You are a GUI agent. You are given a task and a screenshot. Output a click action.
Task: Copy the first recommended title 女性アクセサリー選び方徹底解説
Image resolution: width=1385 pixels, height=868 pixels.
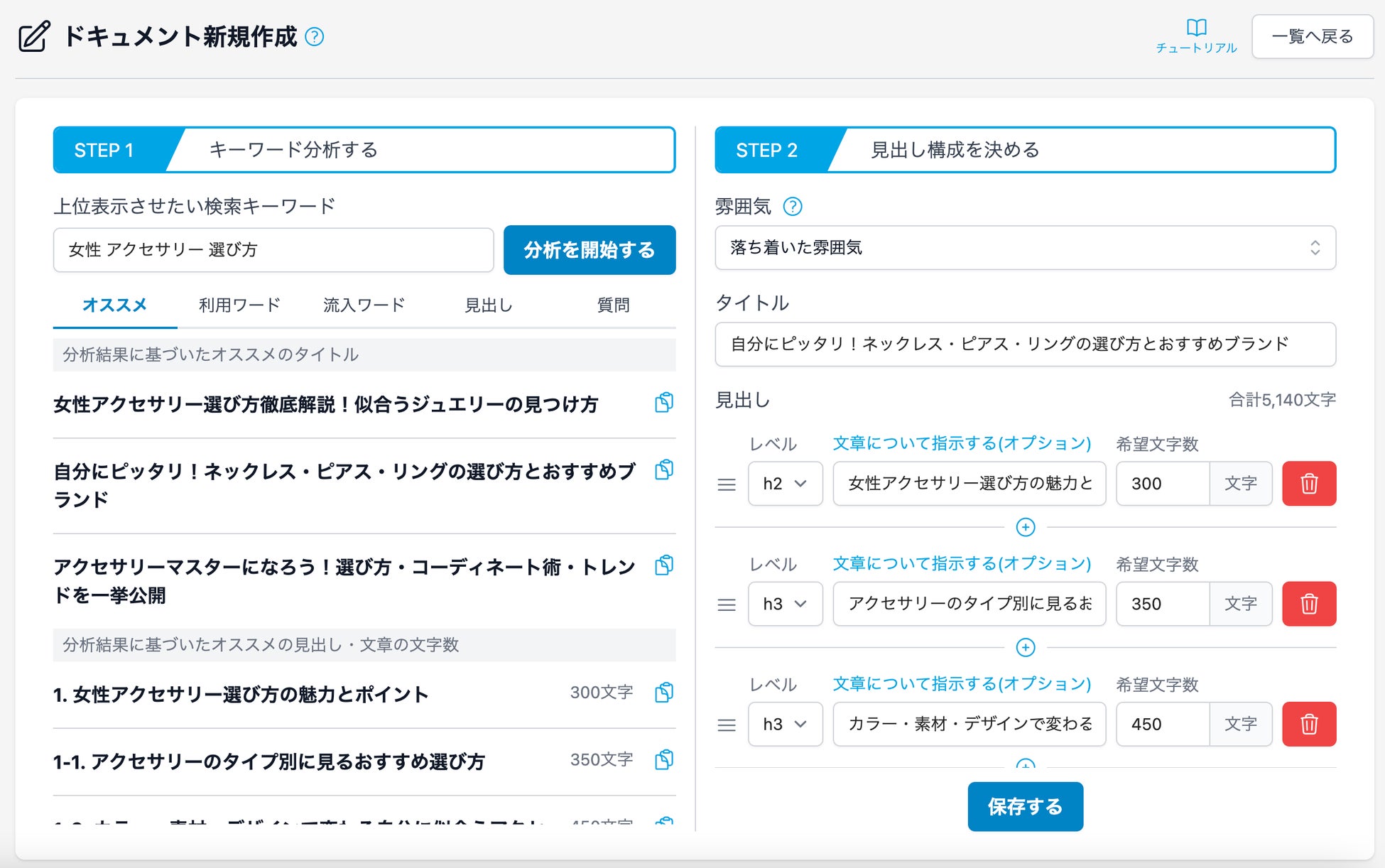(x=663, y=403)
